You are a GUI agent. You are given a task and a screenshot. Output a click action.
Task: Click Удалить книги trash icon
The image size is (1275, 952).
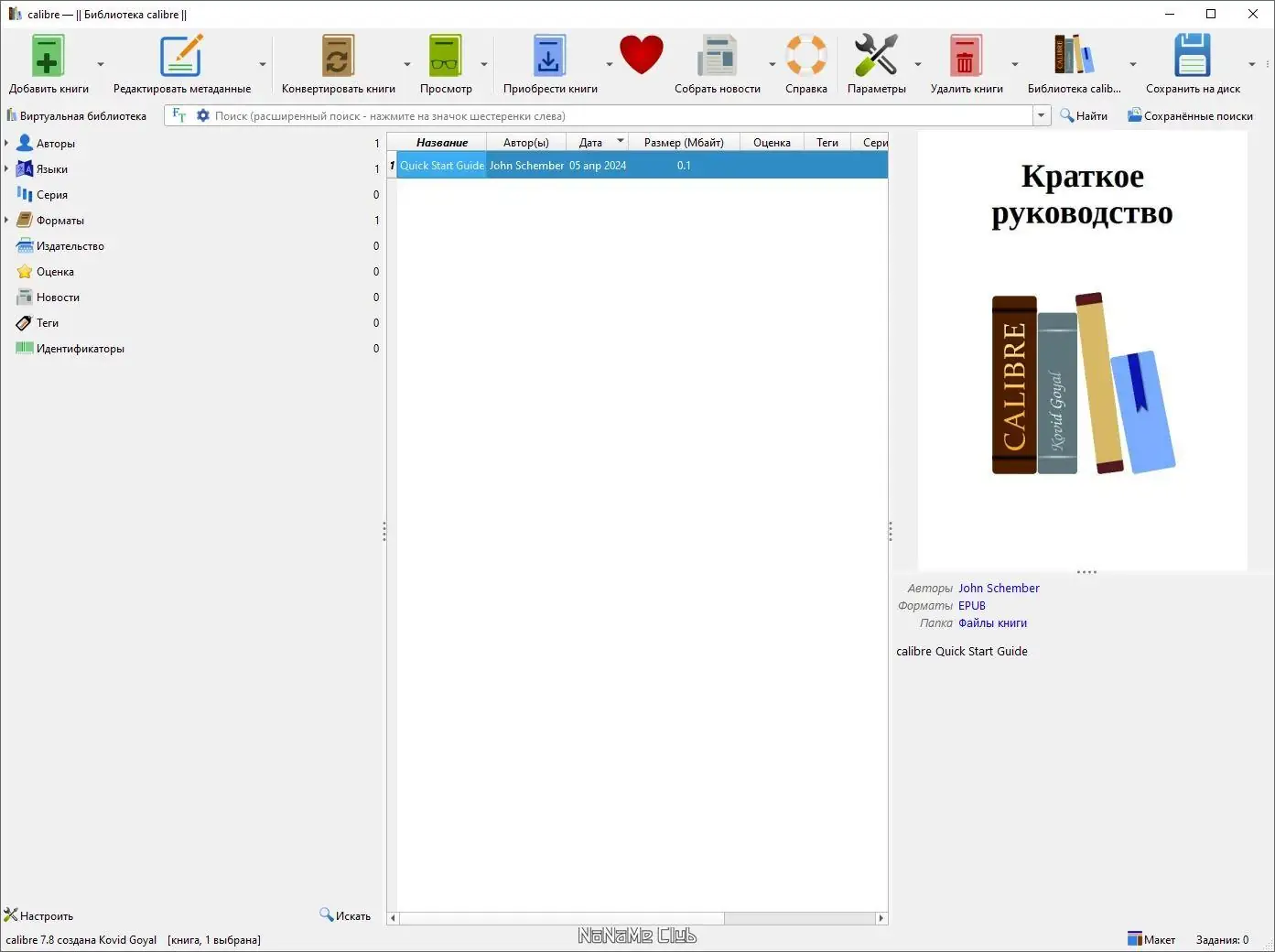(x=965, y=56)
